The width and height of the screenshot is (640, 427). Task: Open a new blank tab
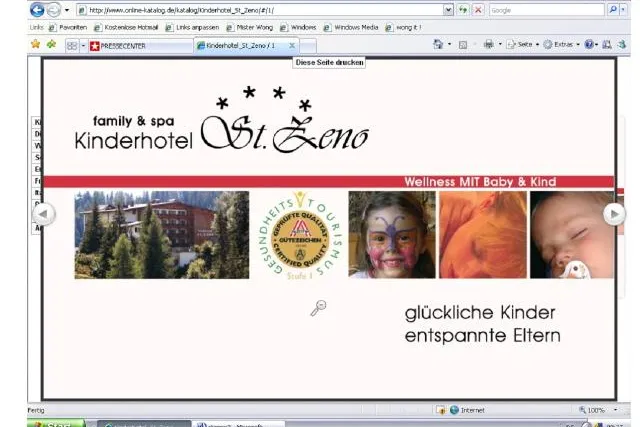pos(308,46)
